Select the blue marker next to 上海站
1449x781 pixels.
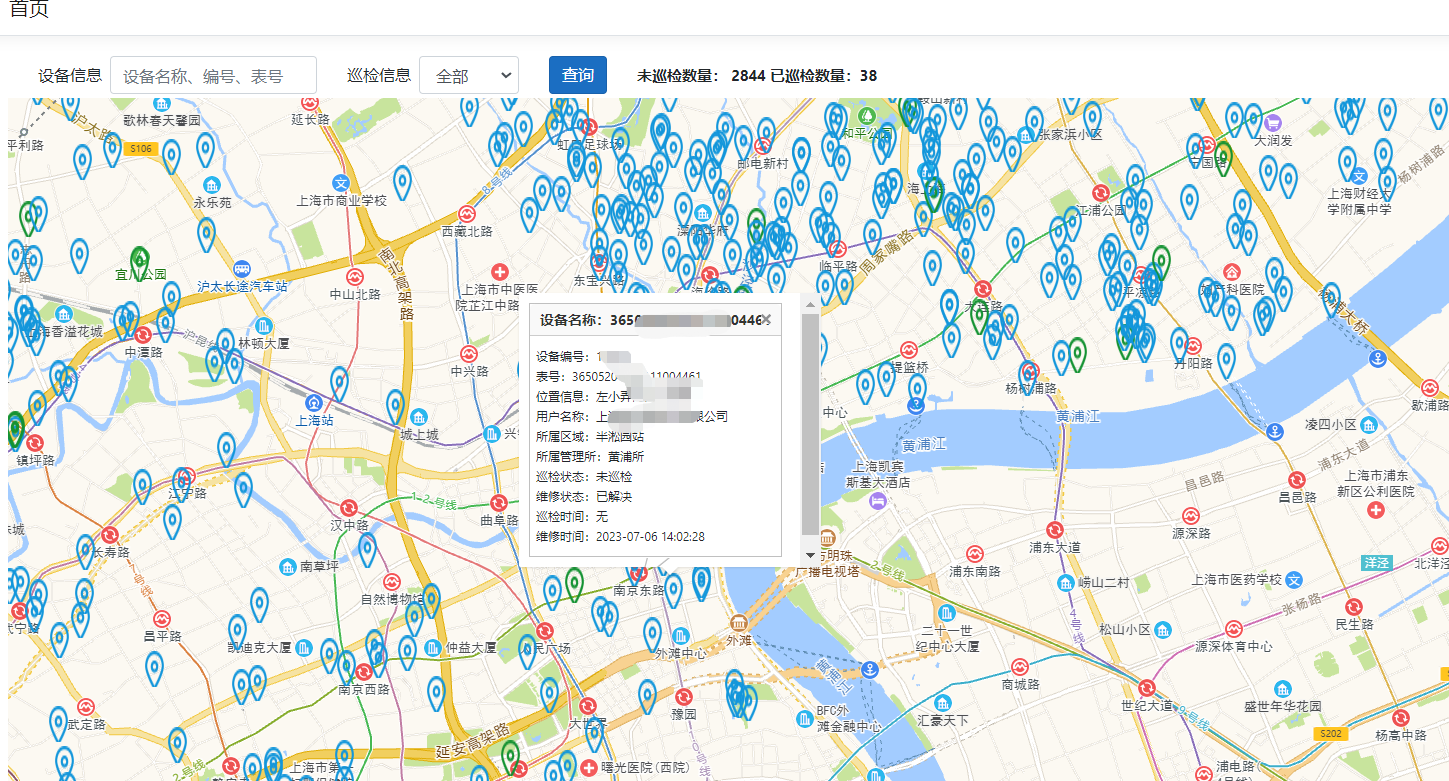(x=339, y=383)
